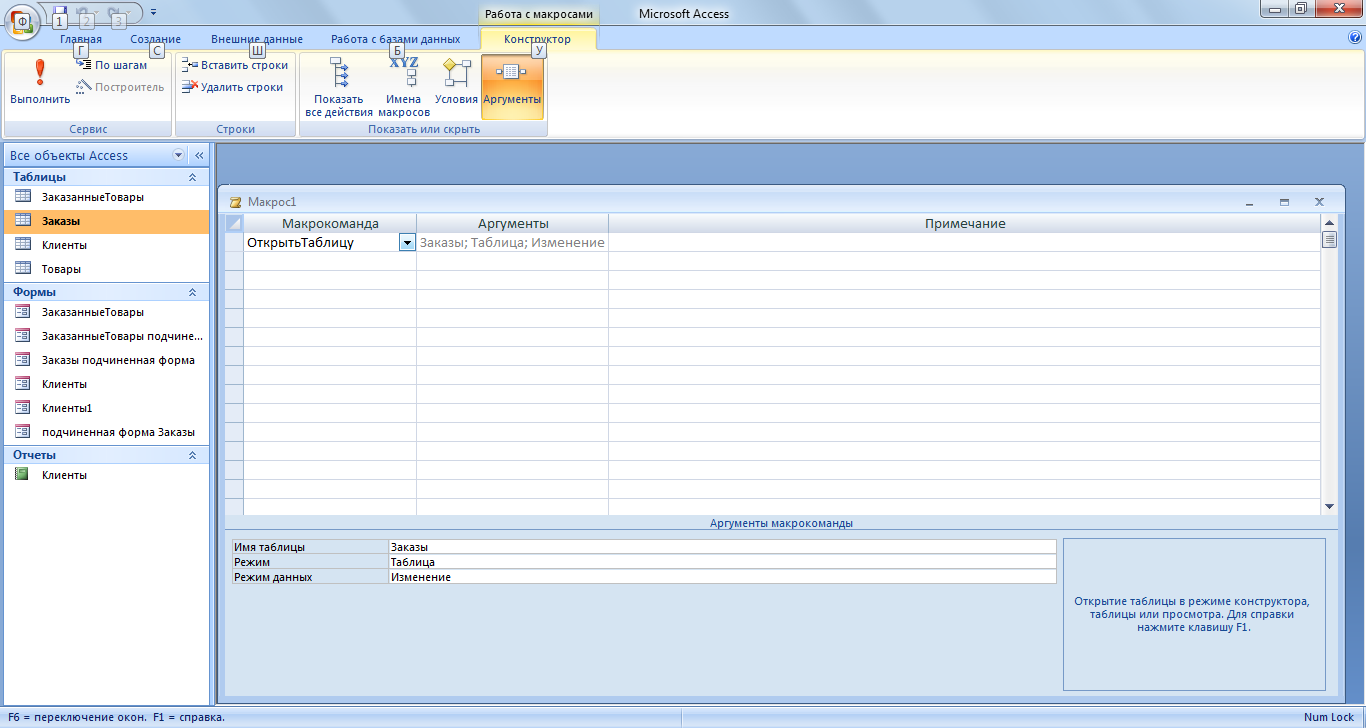This screenshot has height=728, width=1366.
Task: Toggle Условия column
Action: [456, 83]
